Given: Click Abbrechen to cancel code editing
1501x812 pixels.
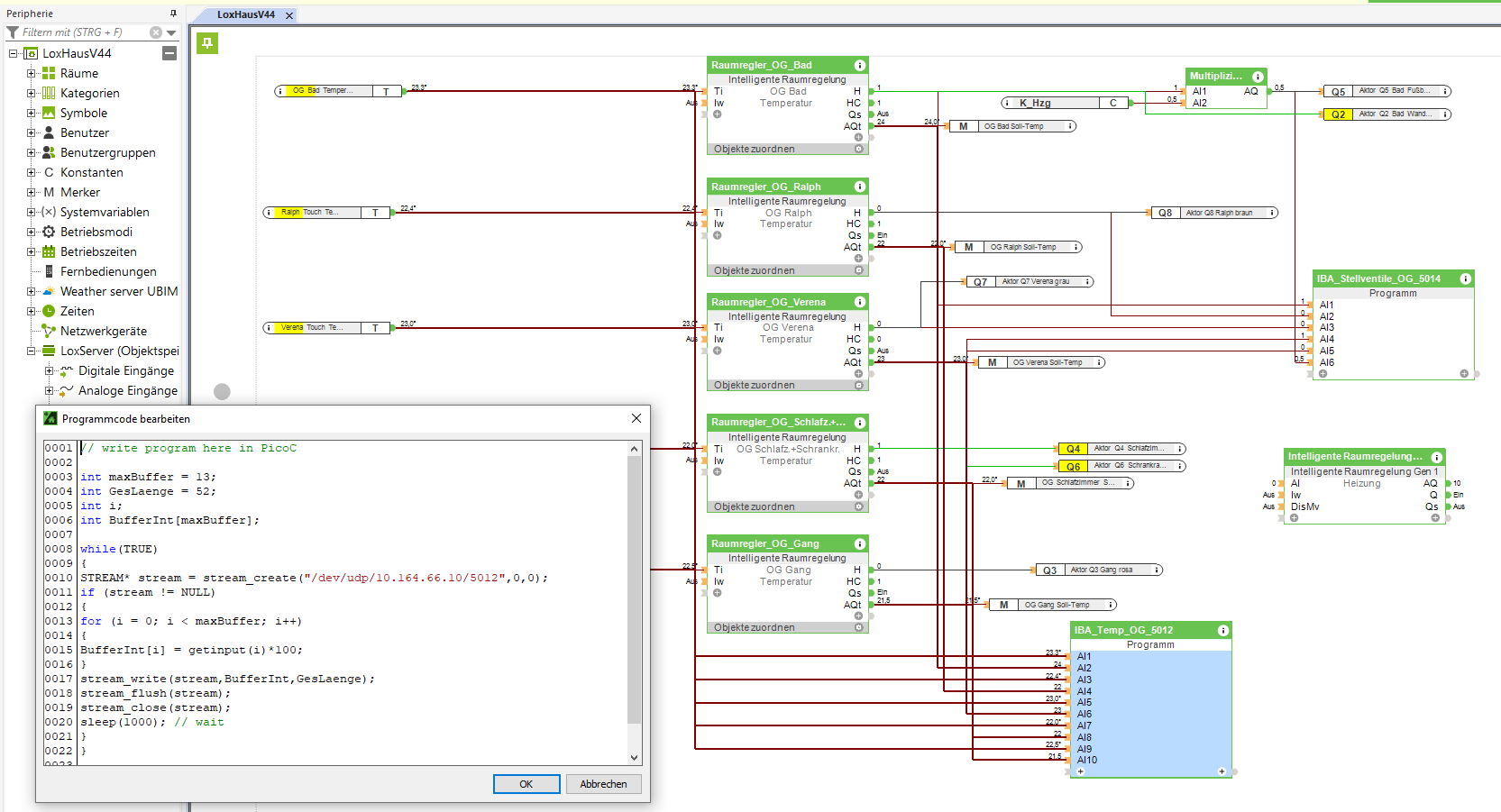Looking at the screenshot, I should point(603,784).
